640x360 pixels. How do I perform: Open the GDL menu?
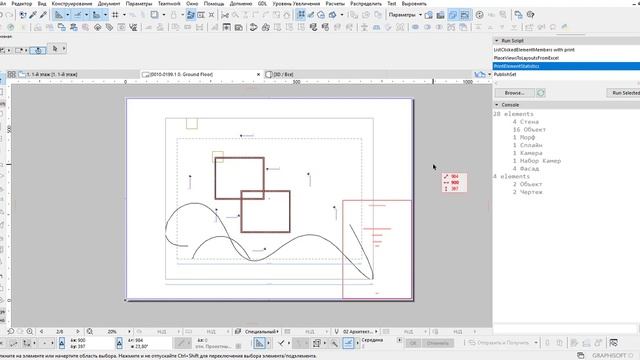click(262, 4)
